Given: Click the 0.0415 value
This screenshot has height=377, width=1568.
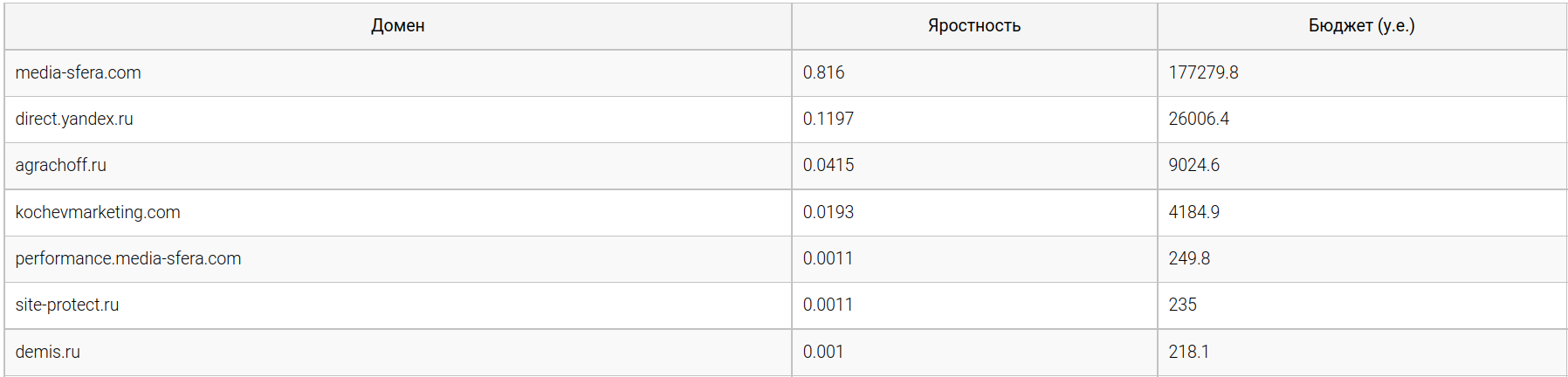Looking at the screenshot, I should (x=828, y=165).
